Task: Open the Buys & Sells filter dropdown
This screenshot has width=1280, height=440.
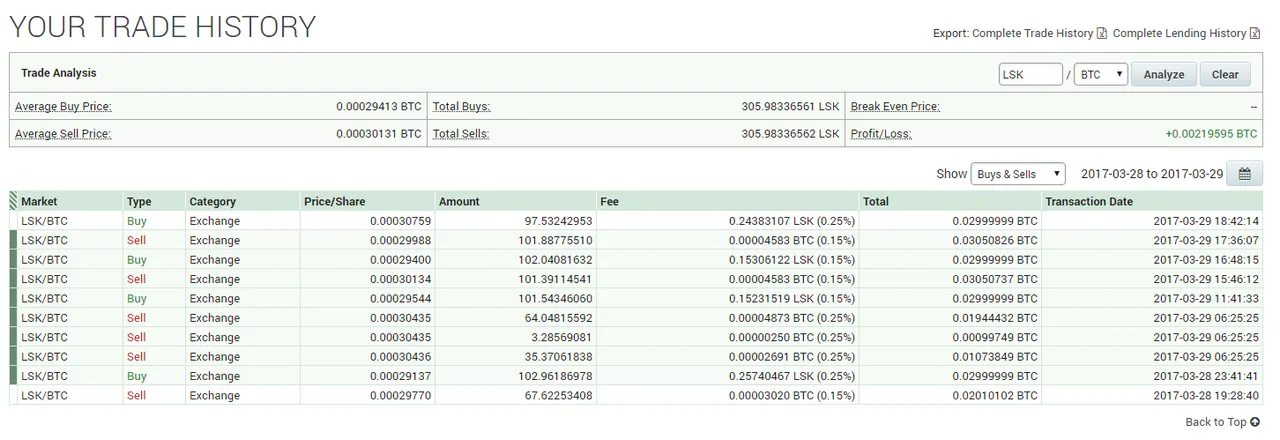Action: coord(1018,174)
